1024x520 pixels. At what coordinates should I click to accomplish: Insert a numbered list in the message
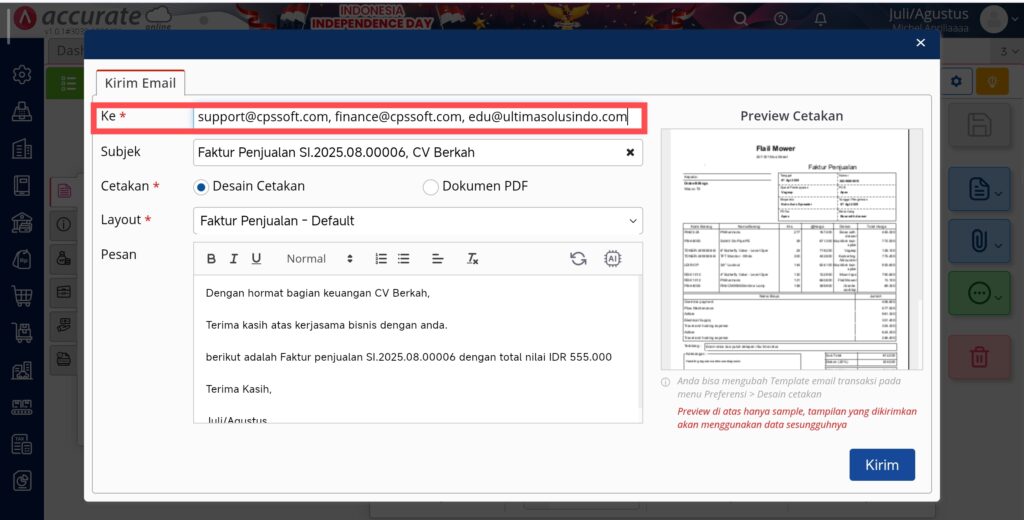point(381,259)
